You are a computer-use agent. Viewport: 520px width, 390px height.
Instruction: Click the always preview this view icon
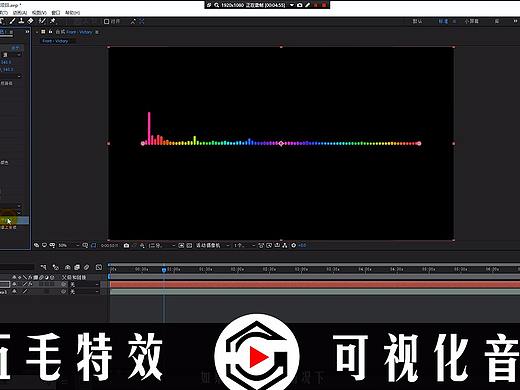coord(36,245)
